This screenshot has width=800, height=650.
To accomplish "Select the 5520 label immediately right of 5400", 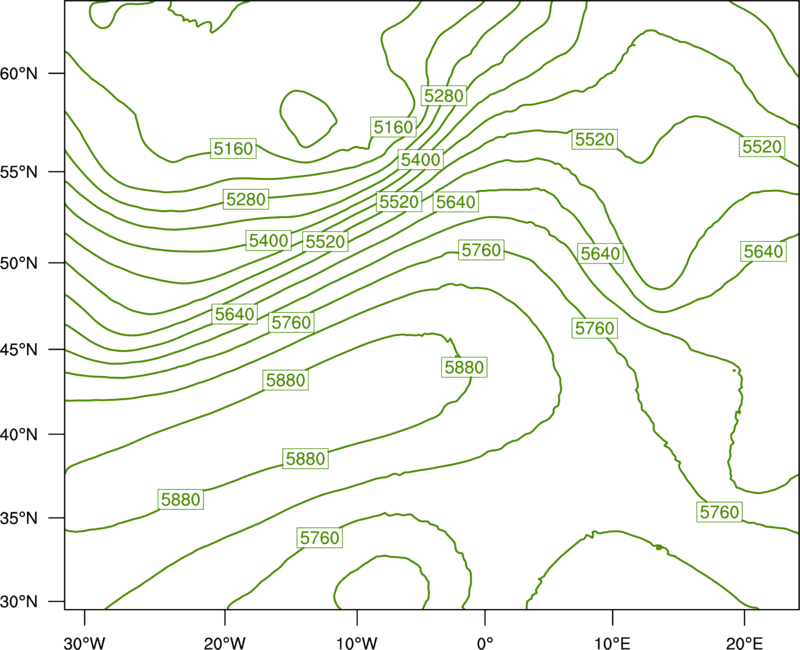I will click(x=326, y=241).
